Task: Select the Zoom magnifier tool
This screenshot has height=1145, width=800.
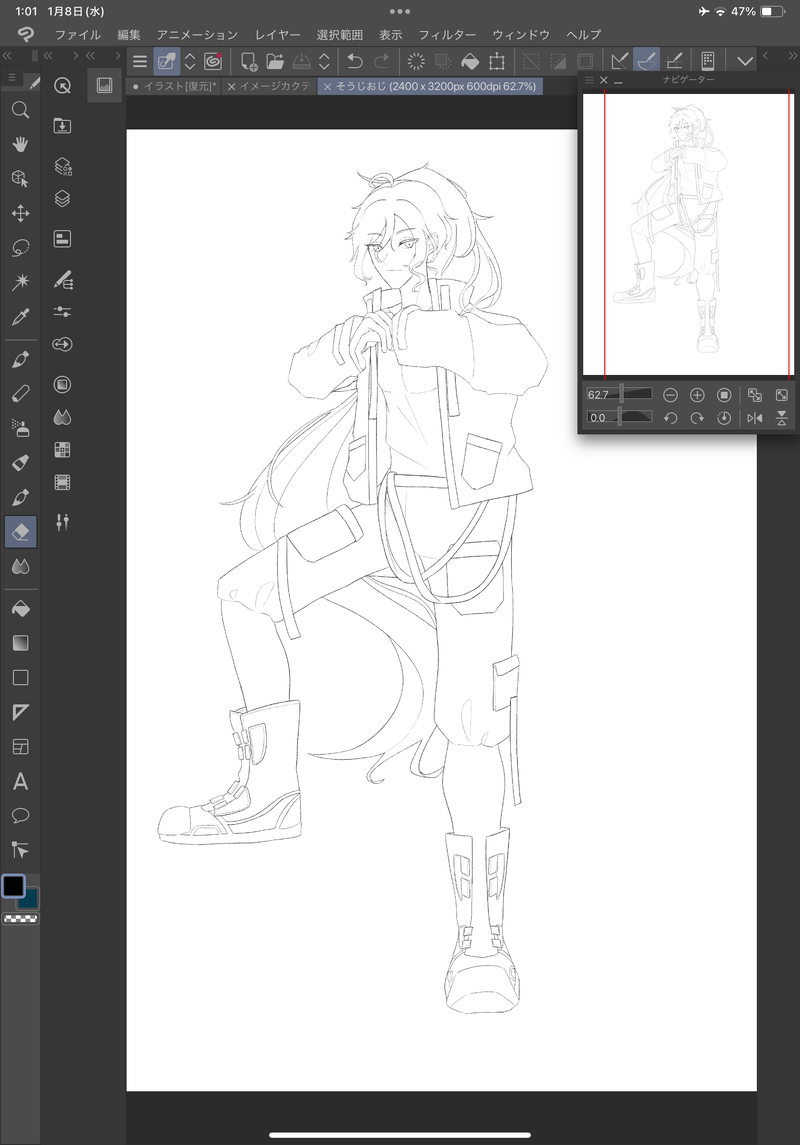Action: (x=20, y=110)
